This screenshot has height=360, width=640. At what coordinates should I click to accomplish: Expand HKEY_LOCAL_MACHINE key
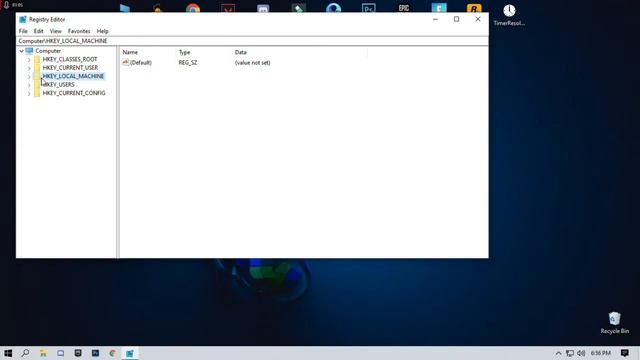point(29,76)
